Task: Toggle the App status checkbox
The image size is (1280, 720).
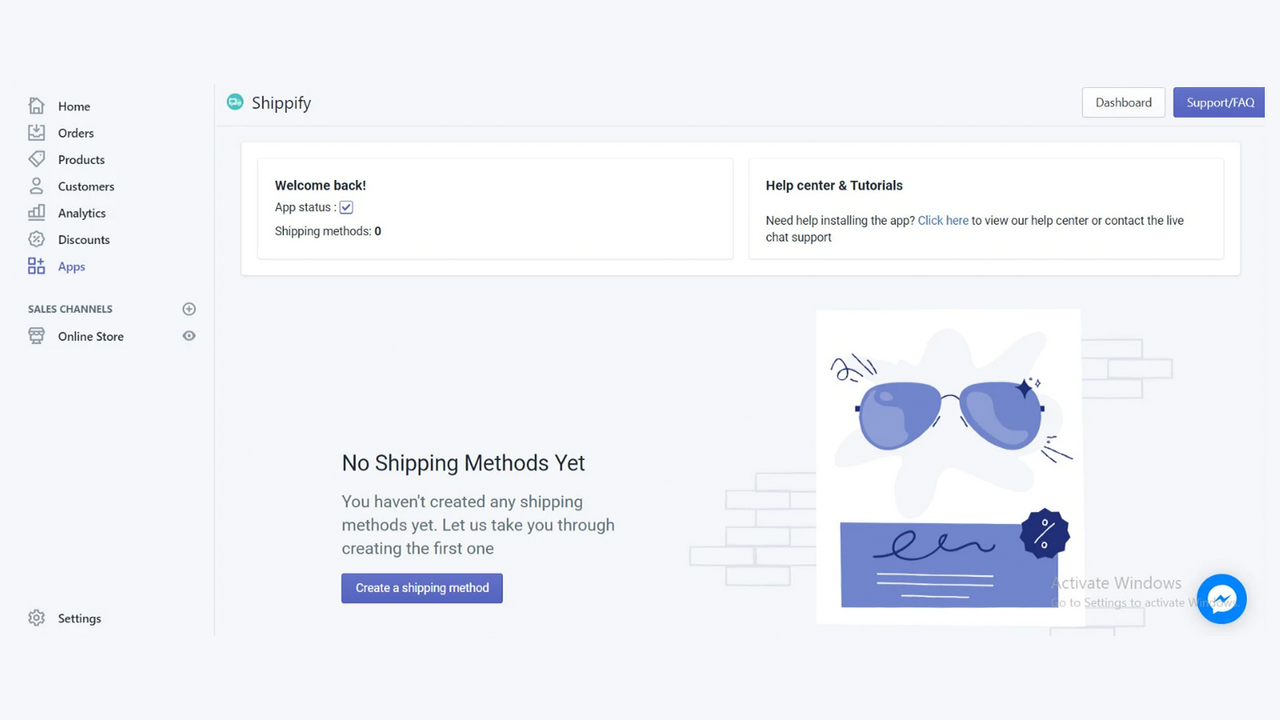Action: click(346, 207)
